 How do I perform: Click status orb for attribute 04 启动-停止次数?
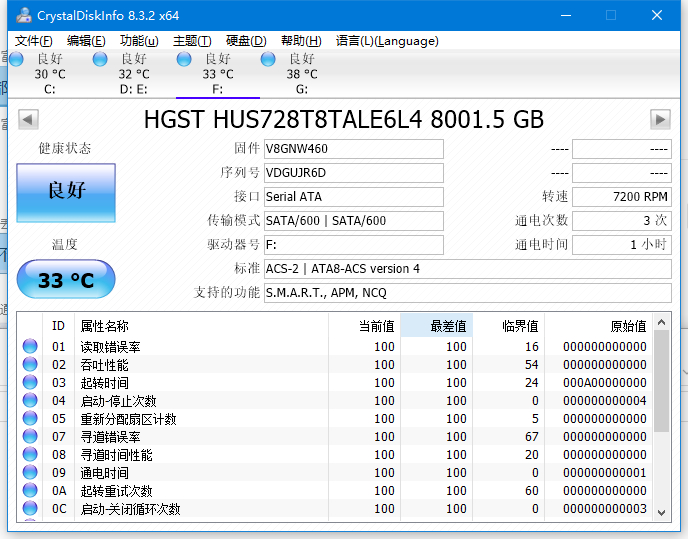(x=30, y=400)
